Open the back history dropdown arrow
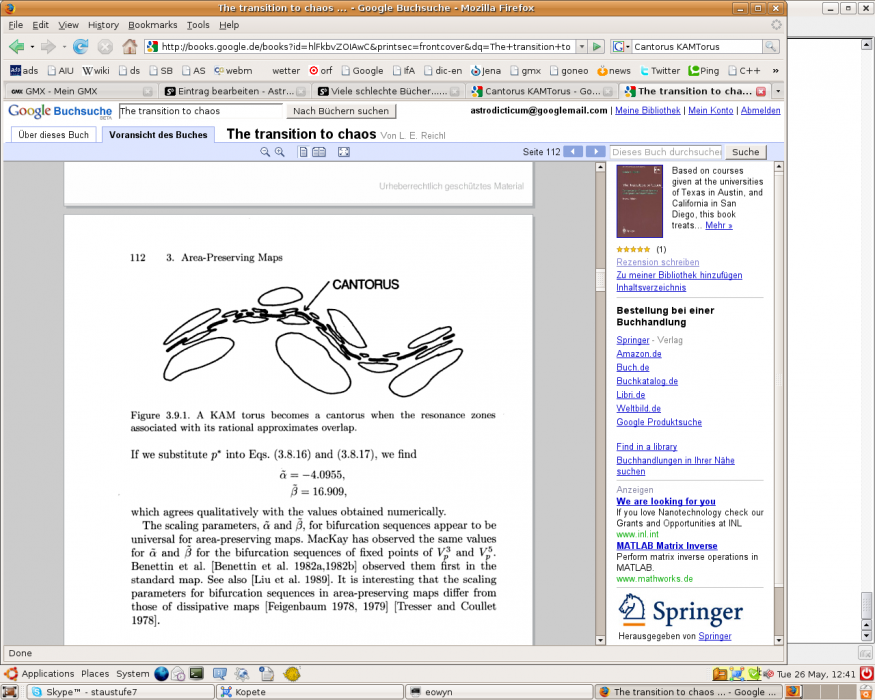This screenshot has width=875, height=700. click(x=32, y=47)
